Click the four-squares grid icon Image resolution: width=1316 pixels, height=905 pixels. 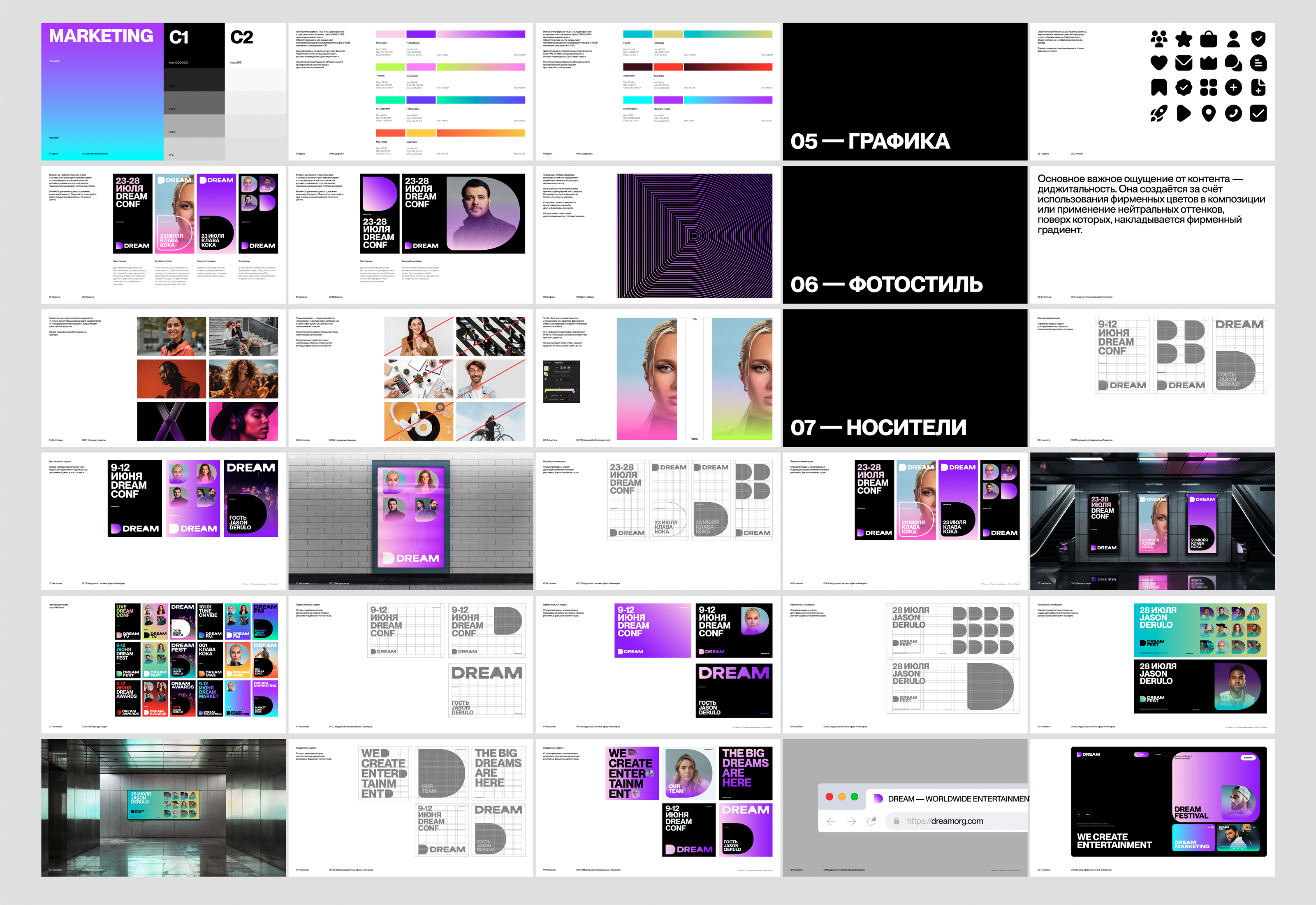click(1208, 87)
